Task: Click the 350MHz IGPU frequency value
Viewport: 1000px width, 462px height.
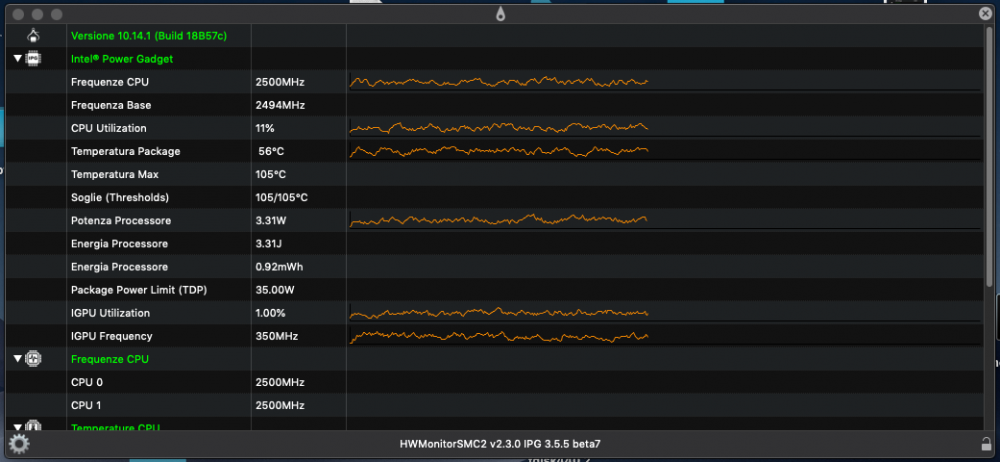Action: [276, 336]
